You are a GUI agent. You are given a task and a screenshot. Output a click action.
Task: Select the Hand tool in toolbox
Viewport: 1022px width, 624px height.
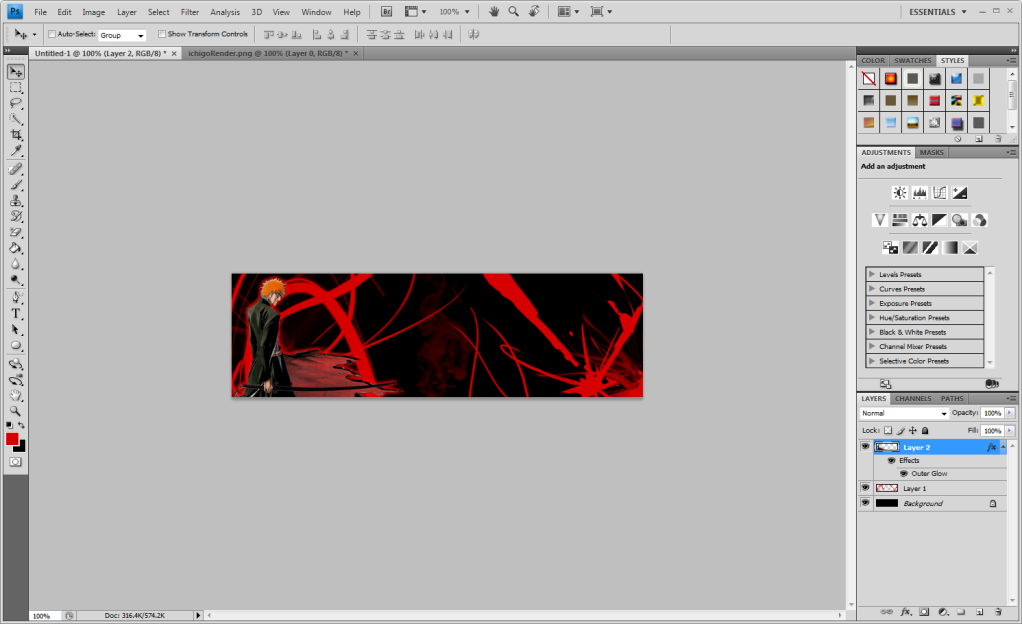pyautogui.click(x=16, y=395)
